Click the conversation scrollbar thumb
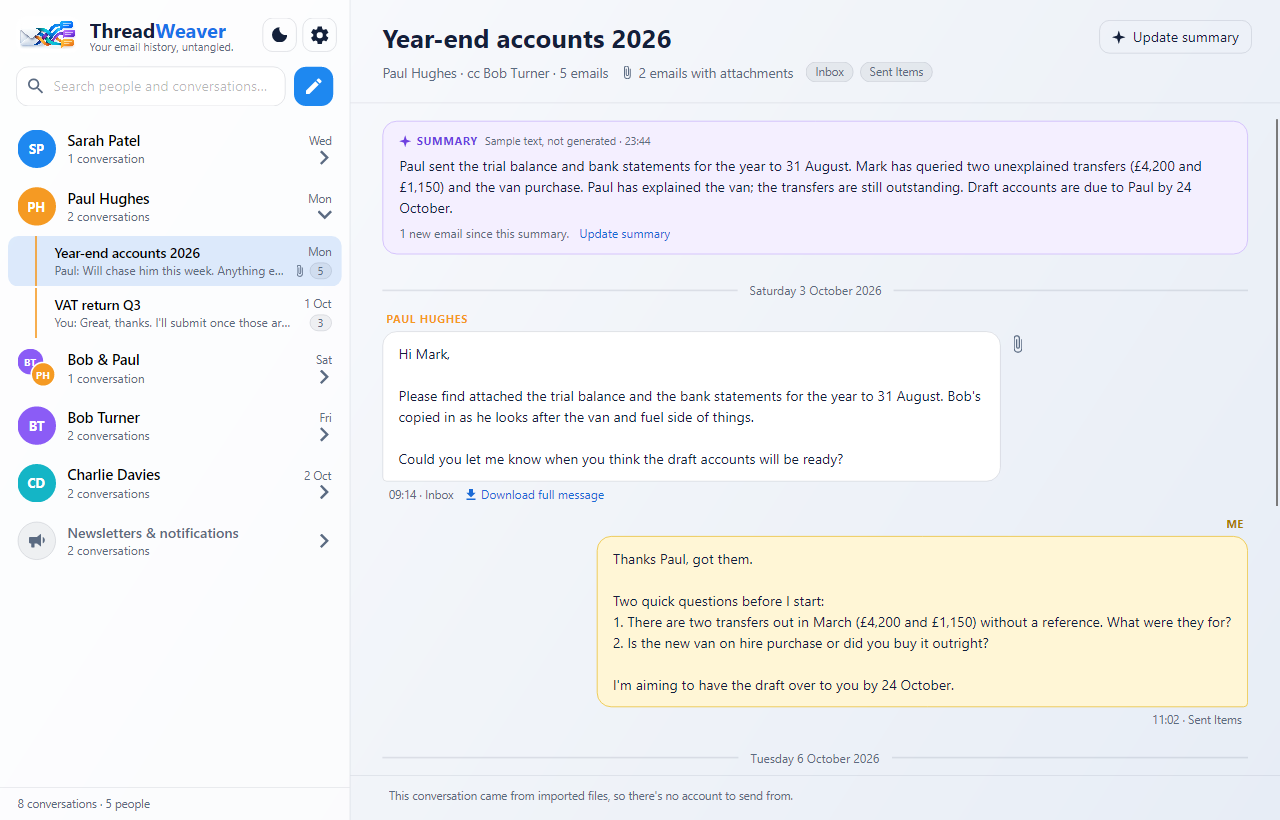Image resolution: width=1280 pixels, height=820 pixels. point(1276,312)
